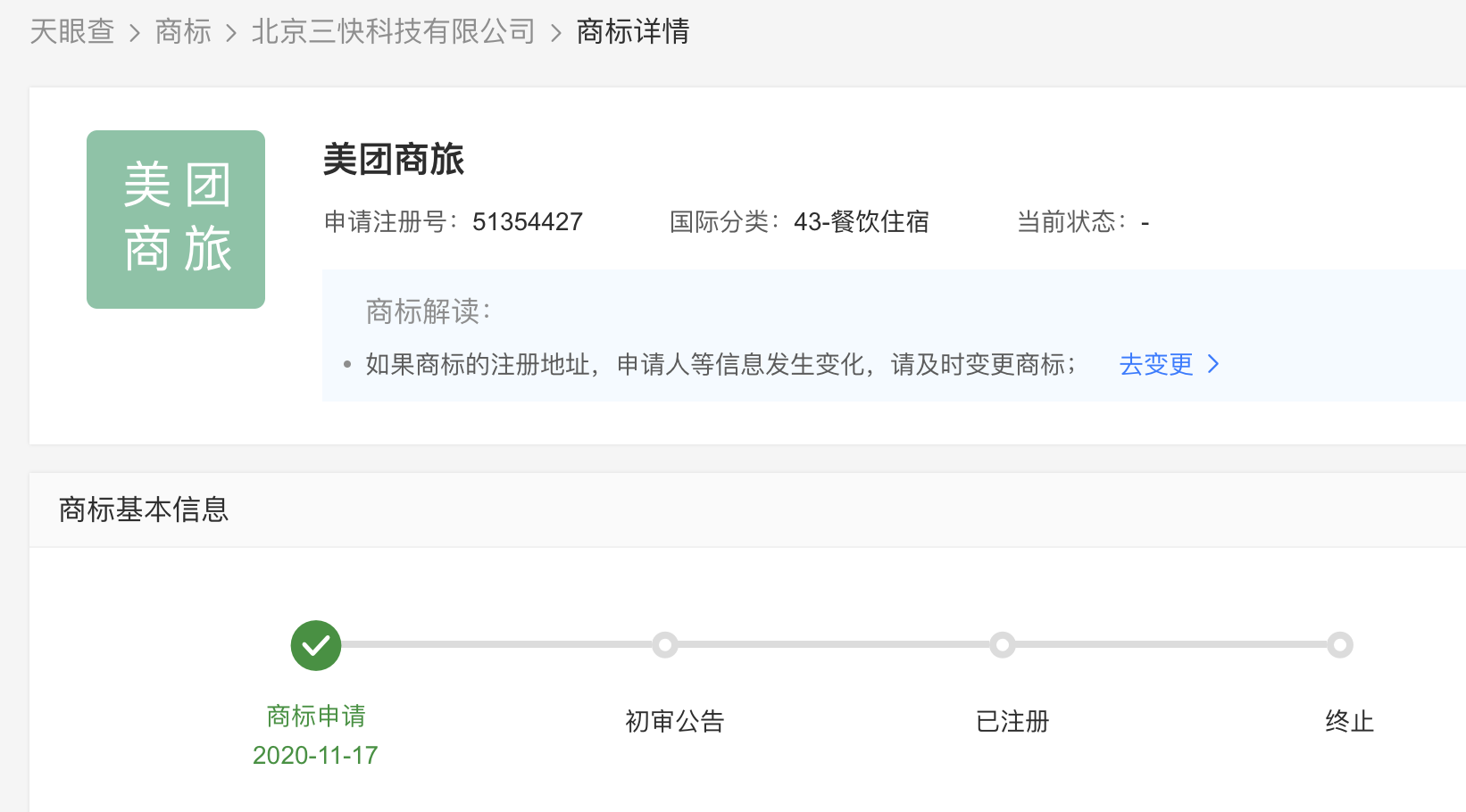Click the 去变更 link
1466x812 pixels.
pyautogui.click(x=1156, y=364)
